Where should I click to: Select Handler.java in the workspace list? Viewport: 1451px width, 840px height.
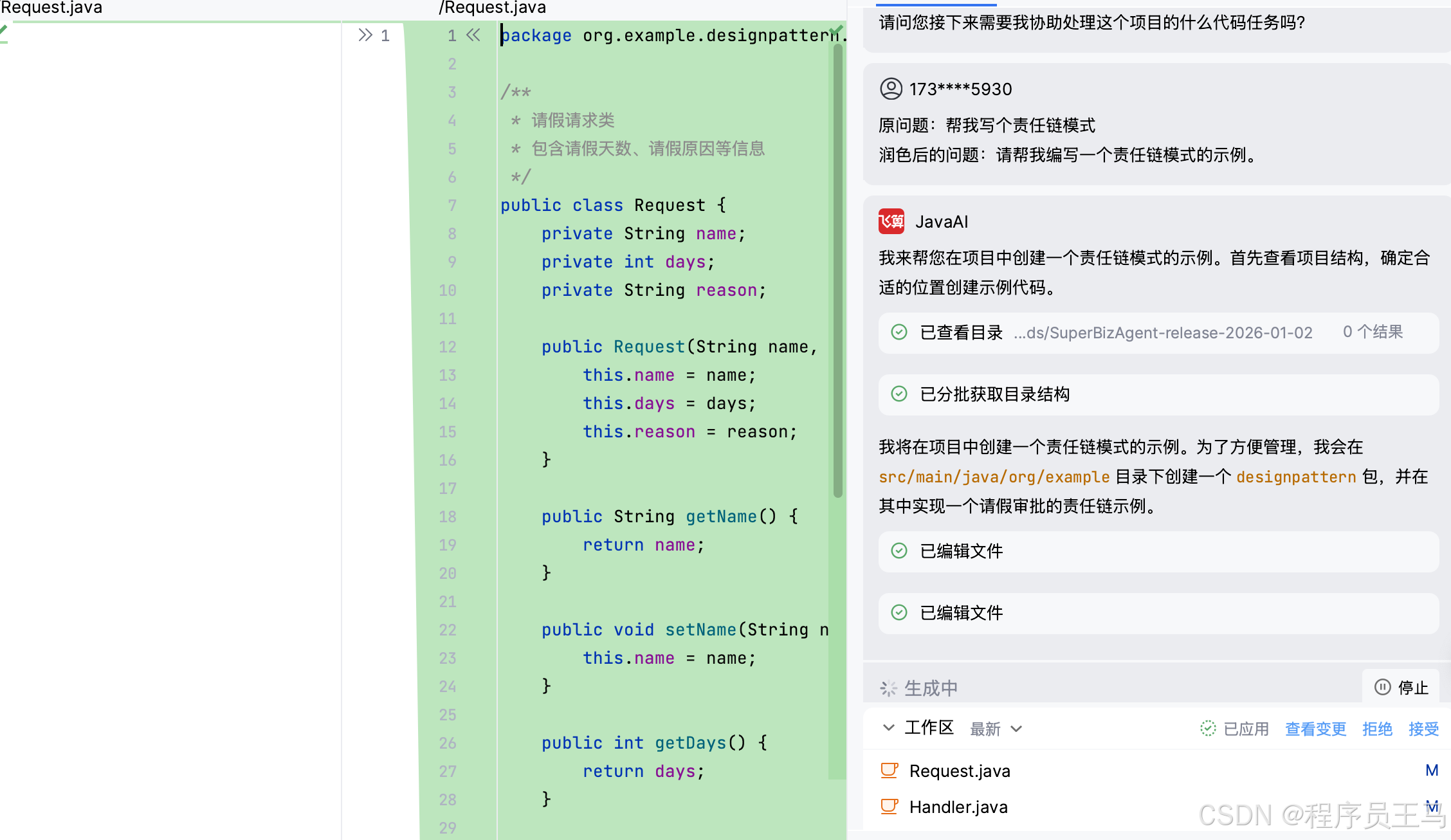958,807
